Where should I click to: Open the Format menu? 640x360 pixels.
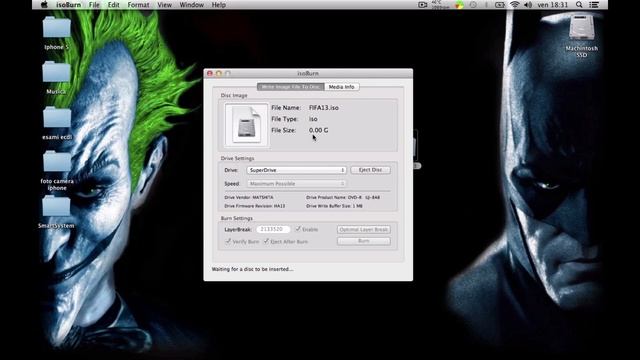(x=138, y=5)
